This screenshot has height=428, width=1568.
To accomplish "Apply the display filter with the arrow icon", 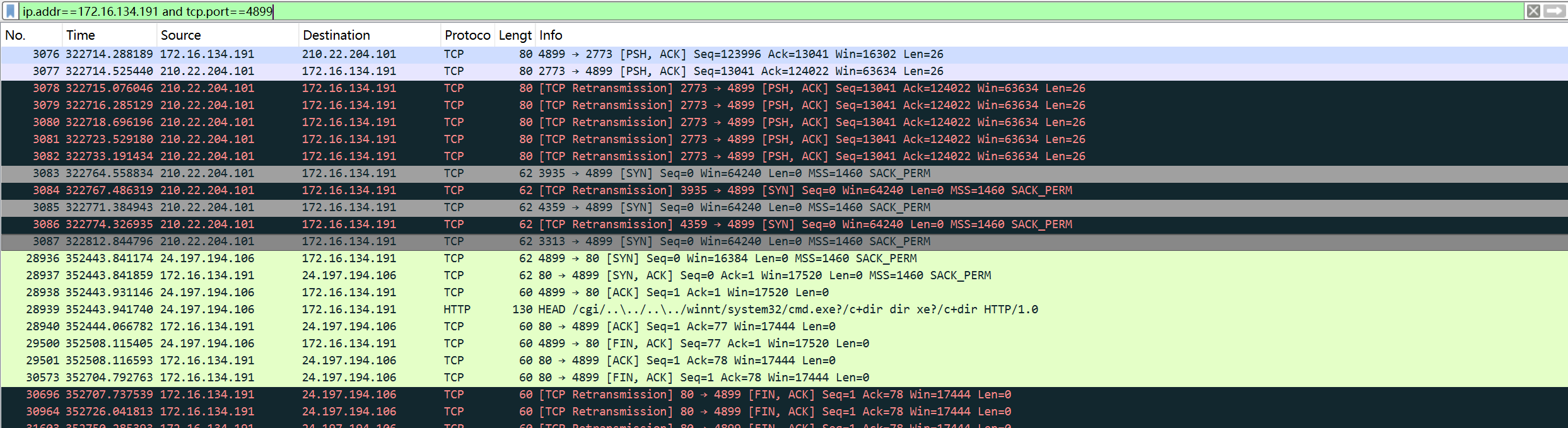I will tap(1555, 11).
